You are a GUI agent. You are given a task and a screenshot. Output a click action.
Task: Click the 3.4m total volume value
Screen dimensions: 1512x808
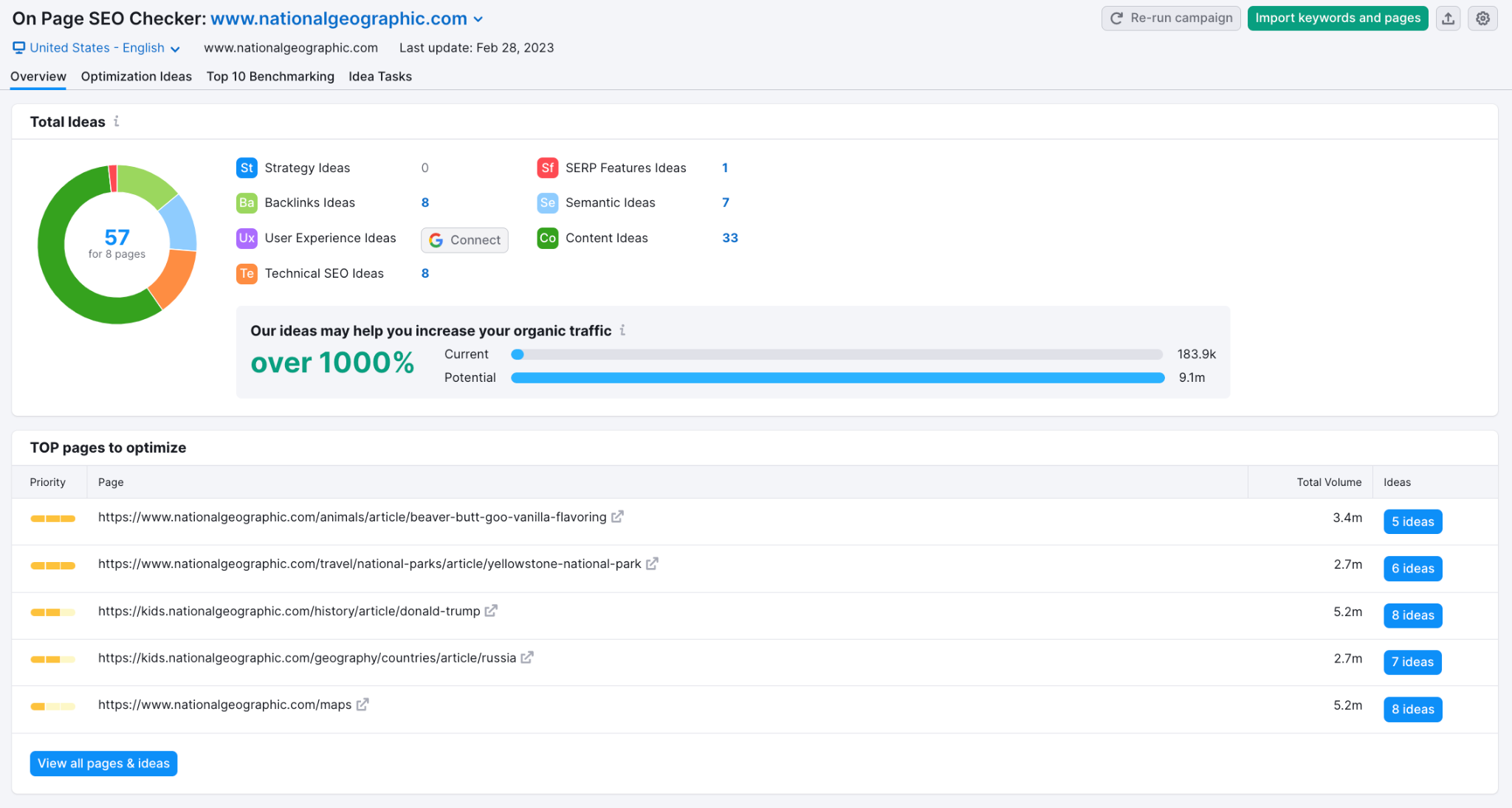pyautogui.click(x=1347, y=518)
